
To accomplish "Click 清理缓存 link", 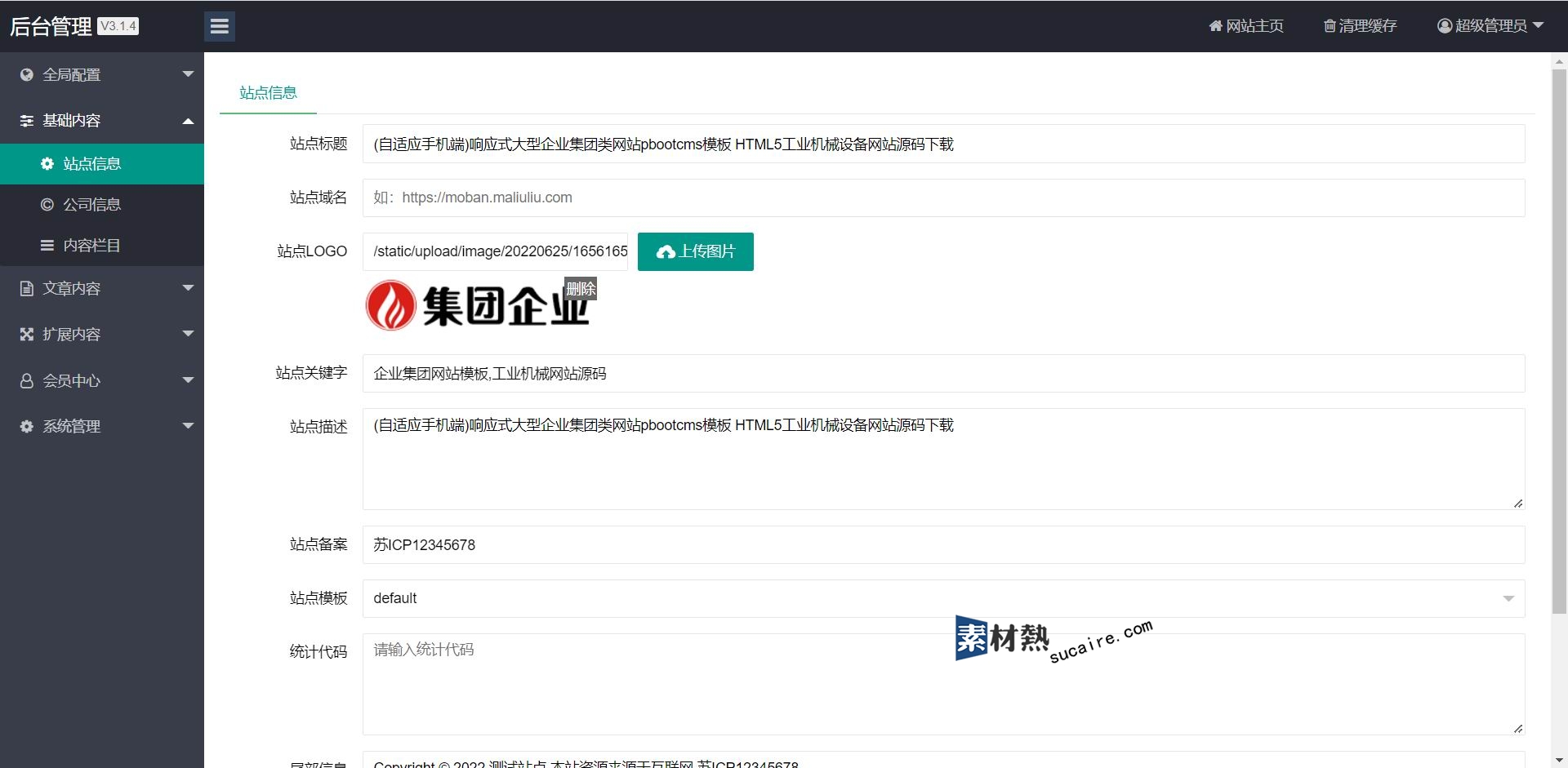I will tap(1361, 26).
